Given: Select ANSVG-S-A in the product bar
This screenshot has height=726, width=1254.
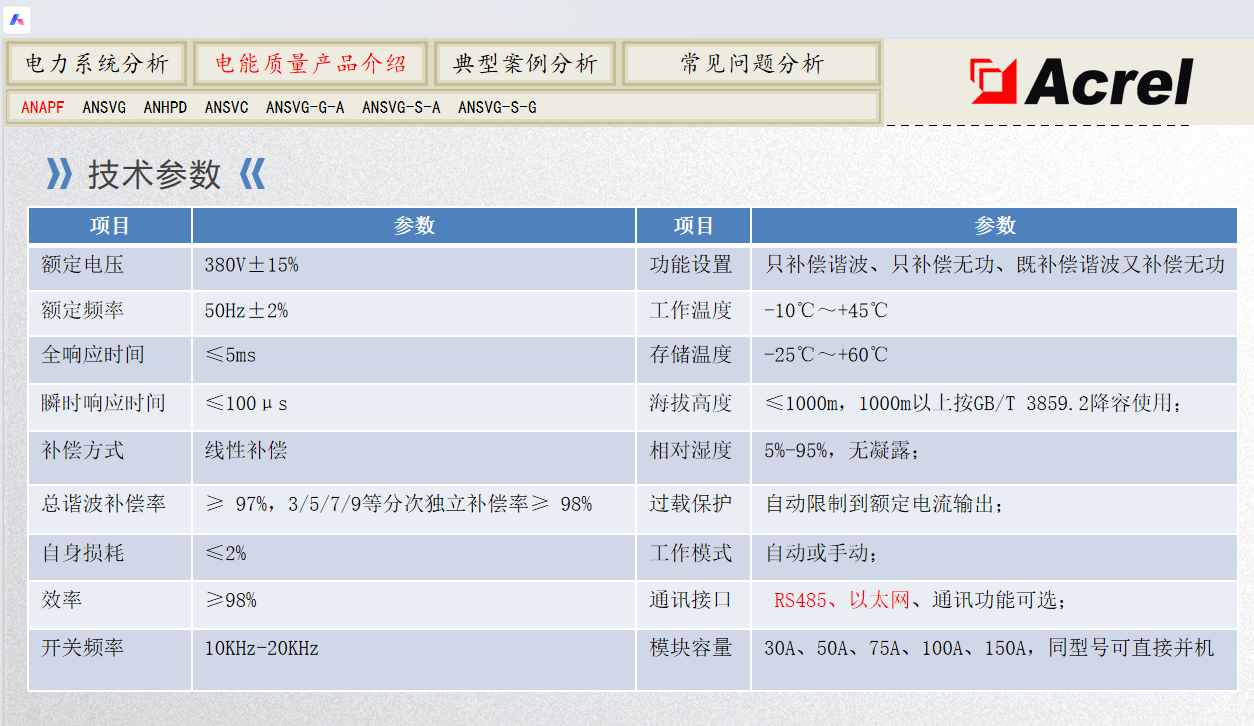Looking at the screenshot, I should (x=401, y=107).
